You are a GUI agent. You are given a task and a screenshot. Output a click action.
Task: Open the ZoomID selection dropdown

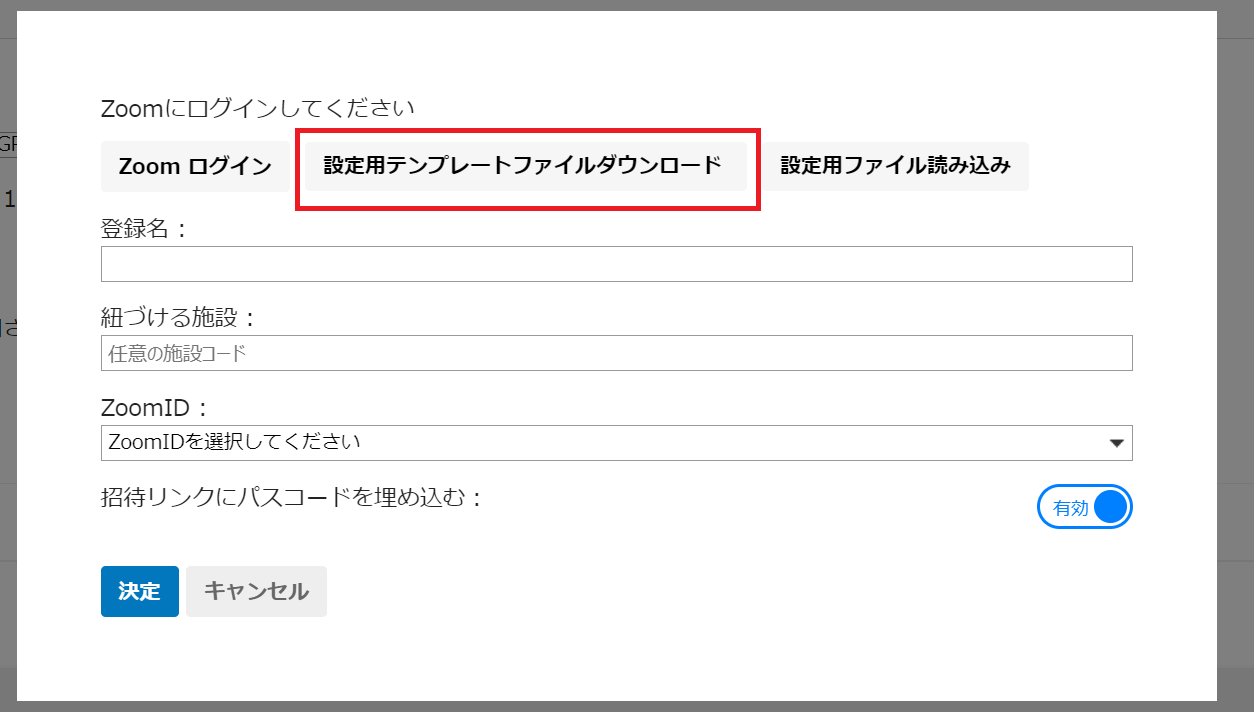tap(616, 443)
